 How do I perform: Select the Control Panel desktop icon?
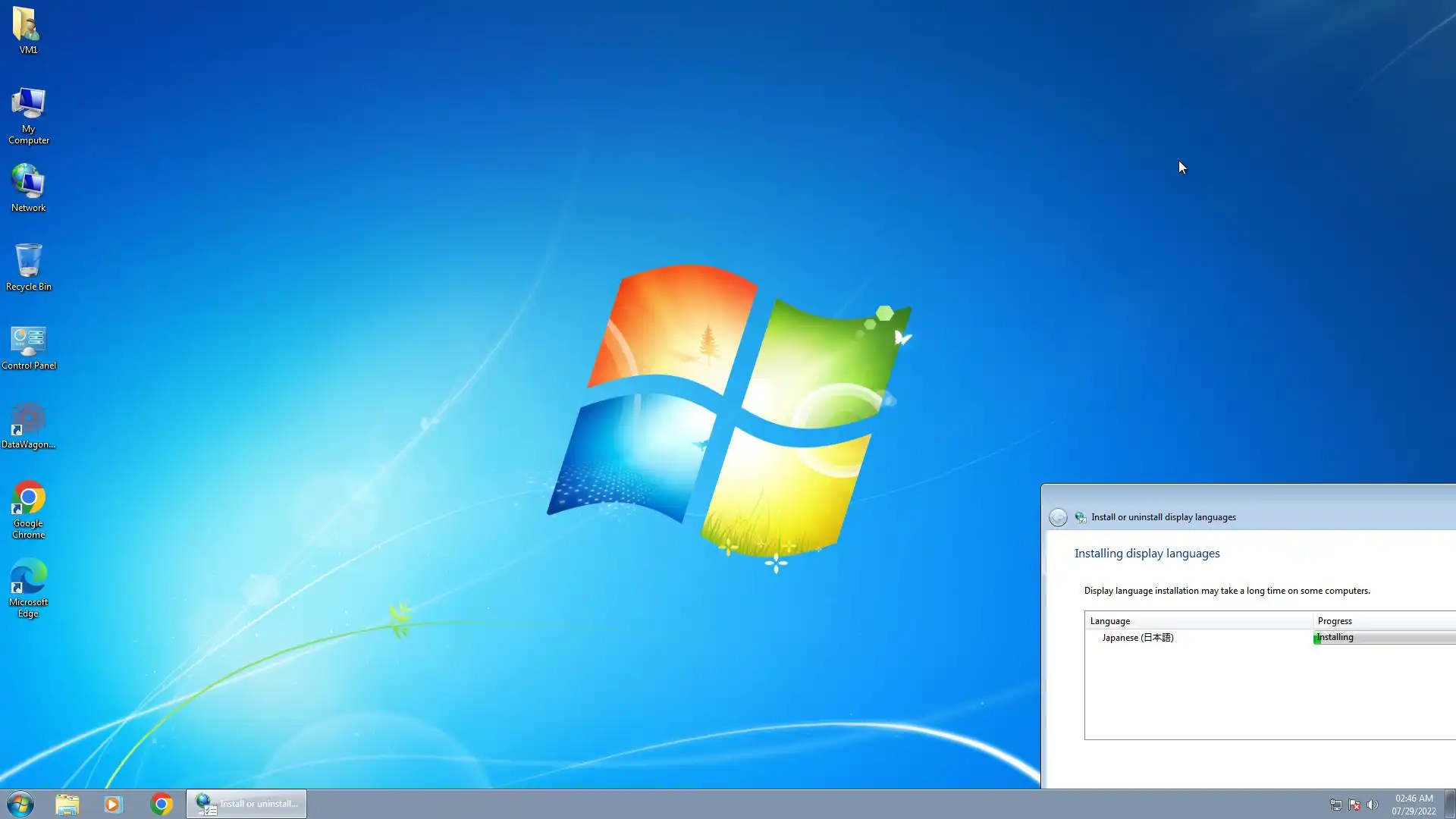pyautogui.click(x=28, y=346)
